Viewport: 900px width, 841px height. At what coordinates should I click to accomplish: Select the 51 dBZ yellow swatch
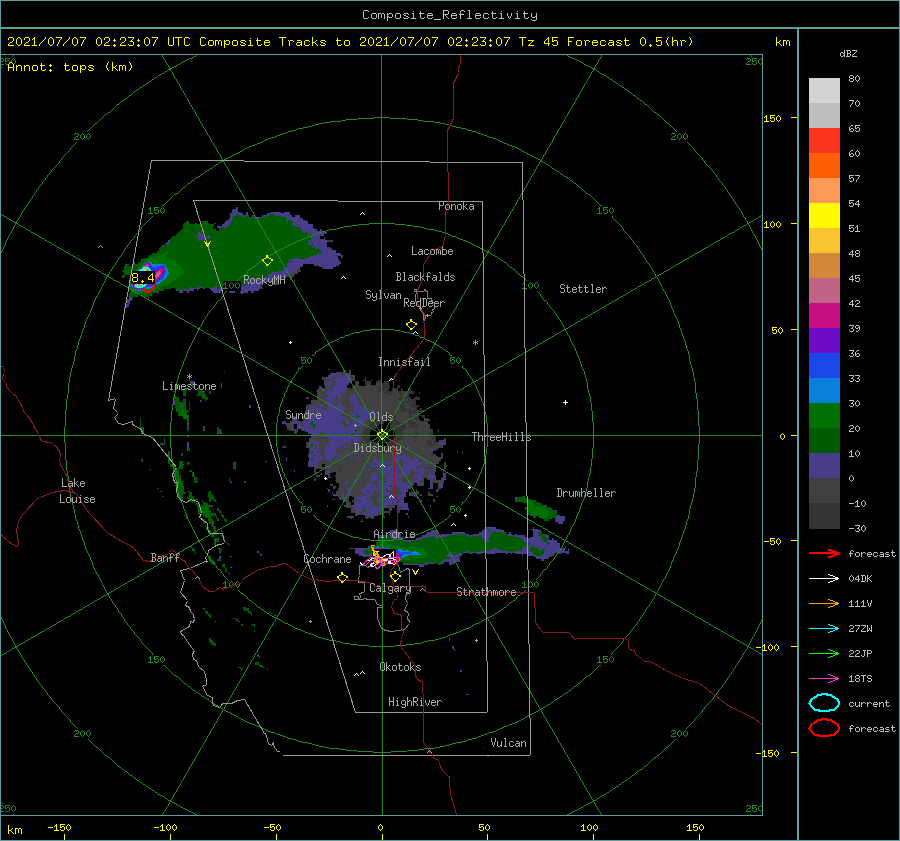pos(824,215)
